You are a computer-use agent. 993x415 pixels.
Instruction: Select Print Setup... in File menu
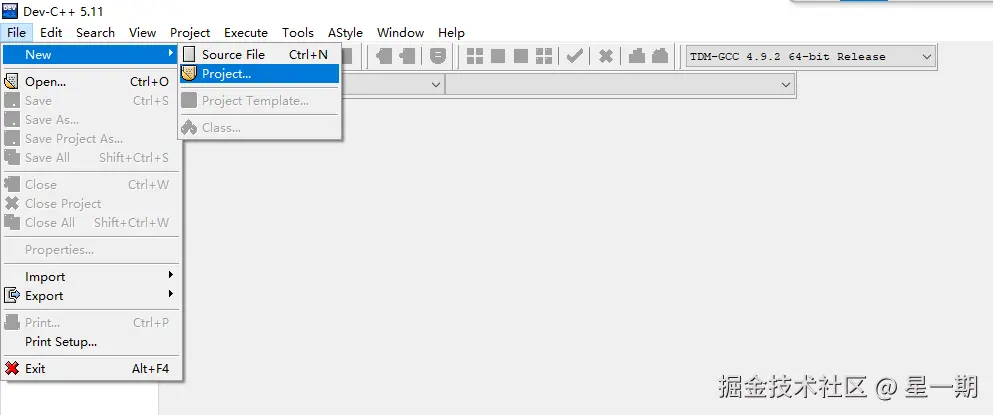(92, 342)
